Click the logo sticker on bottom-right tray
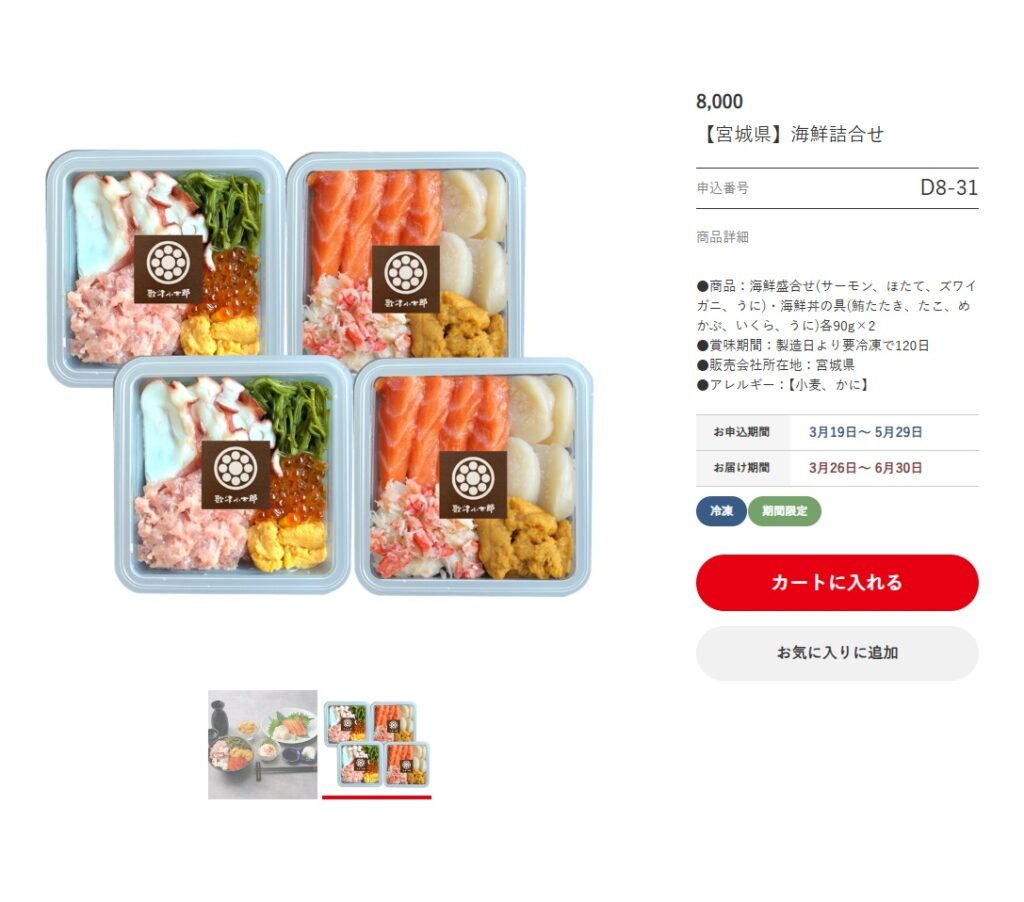Screen dimensions: 1024x902 pos(473,485)
